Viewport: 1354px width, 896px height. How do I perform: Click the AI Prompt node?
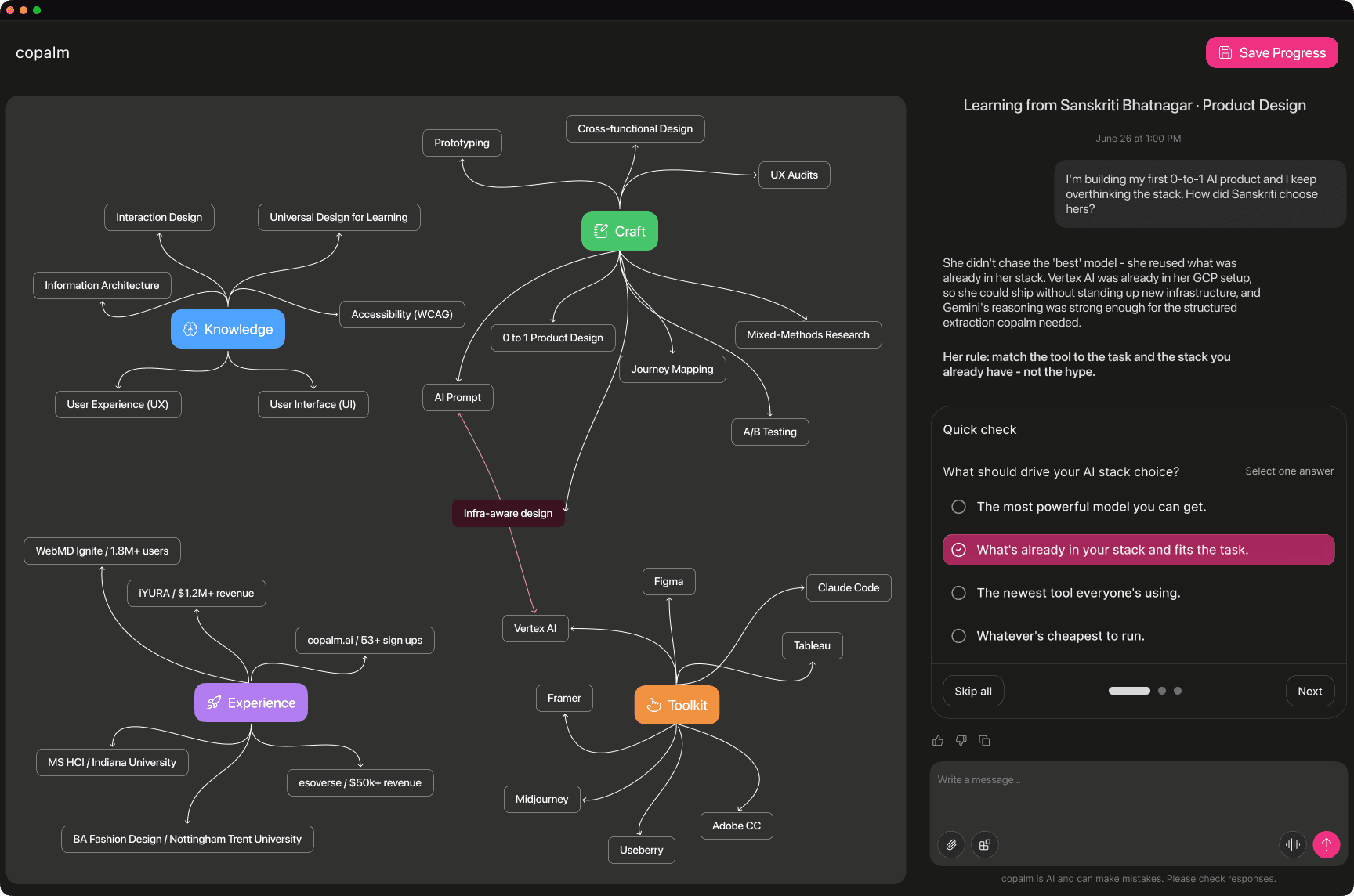click(x=458, y=397)
